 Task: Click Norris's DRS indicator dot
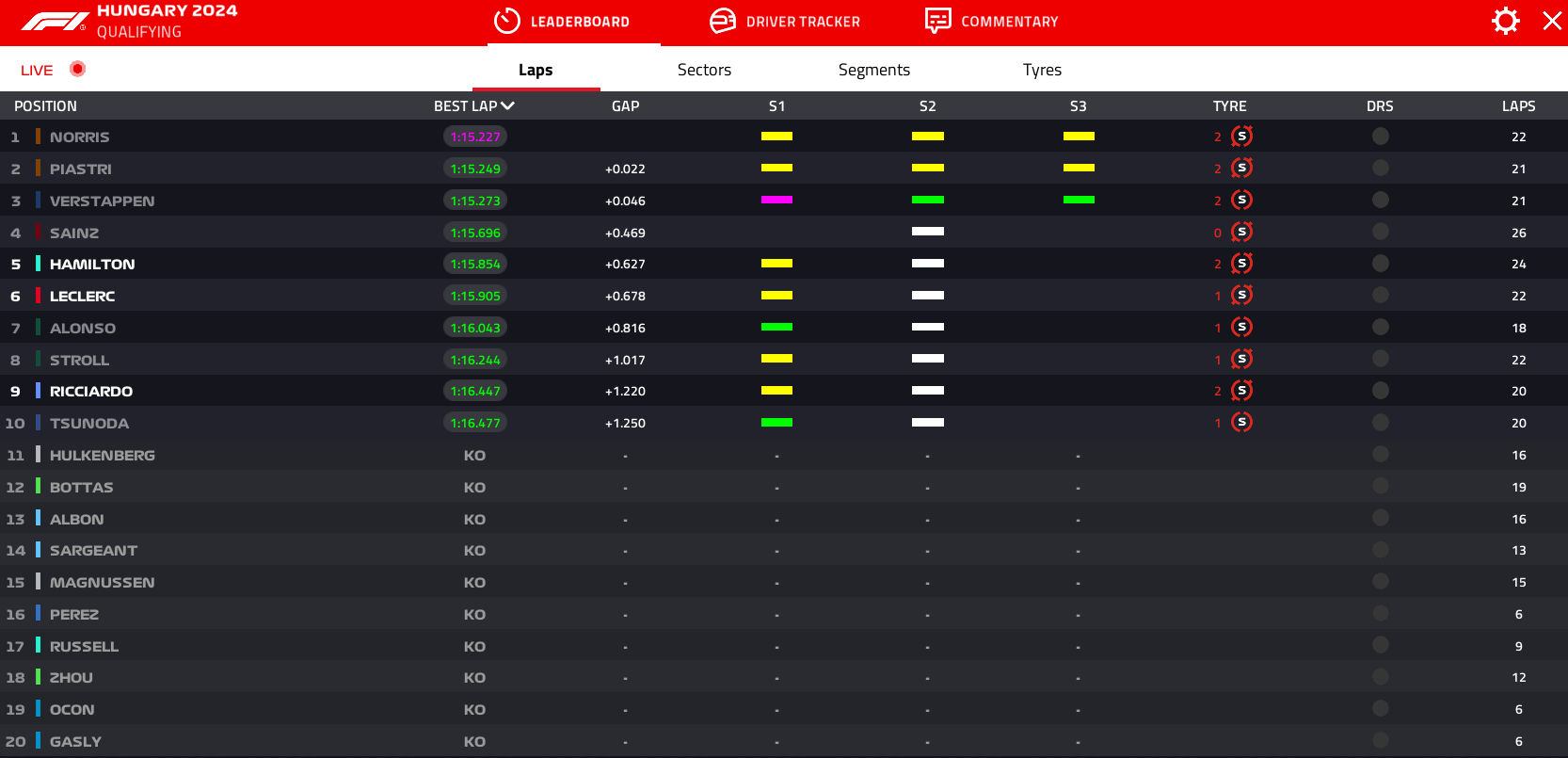point(1381,137)
